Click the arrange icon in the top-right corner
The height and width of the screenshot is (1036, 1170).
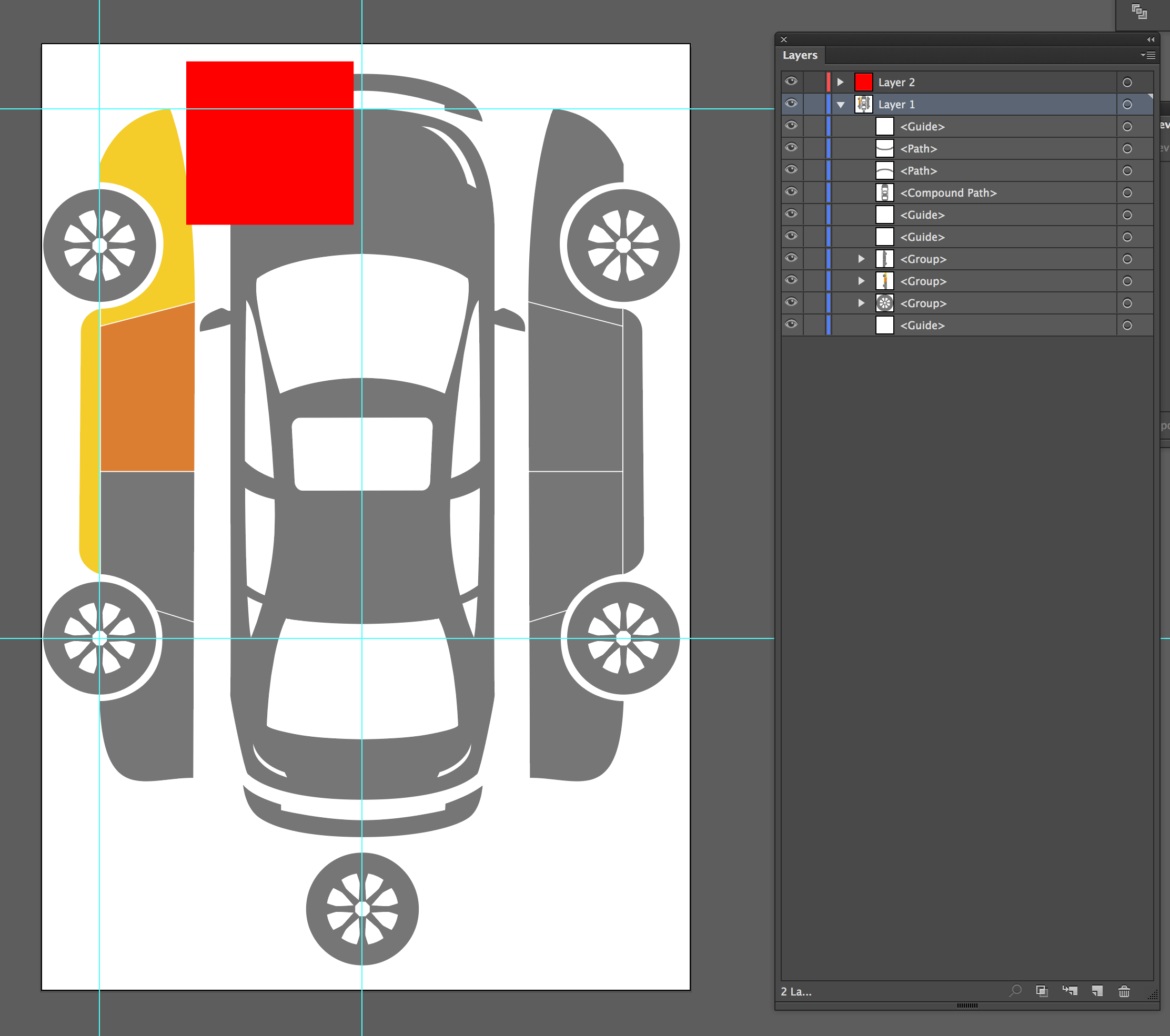(x=1139, y=11)
